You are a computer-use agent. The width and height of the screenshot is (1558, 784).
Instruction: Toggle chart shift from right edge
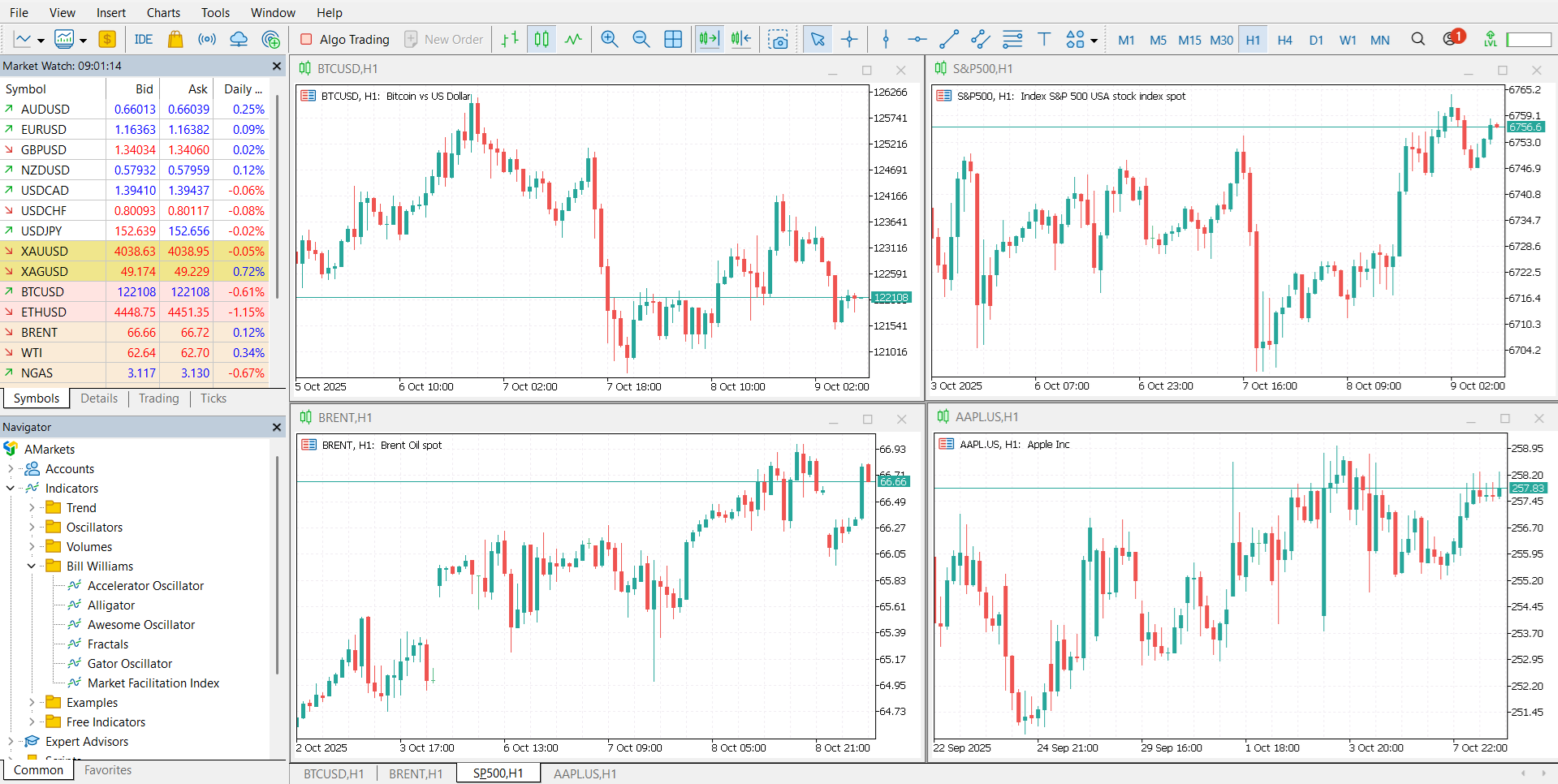741,39
